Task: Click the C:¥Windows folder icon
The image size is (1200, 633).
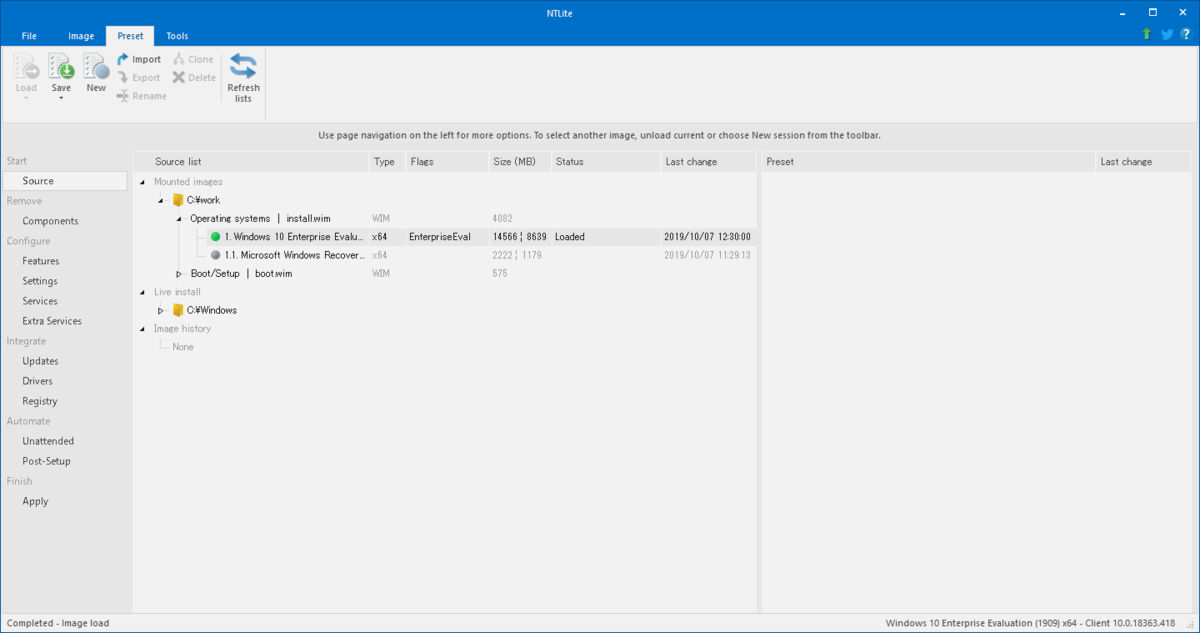Action: point(178,310)
